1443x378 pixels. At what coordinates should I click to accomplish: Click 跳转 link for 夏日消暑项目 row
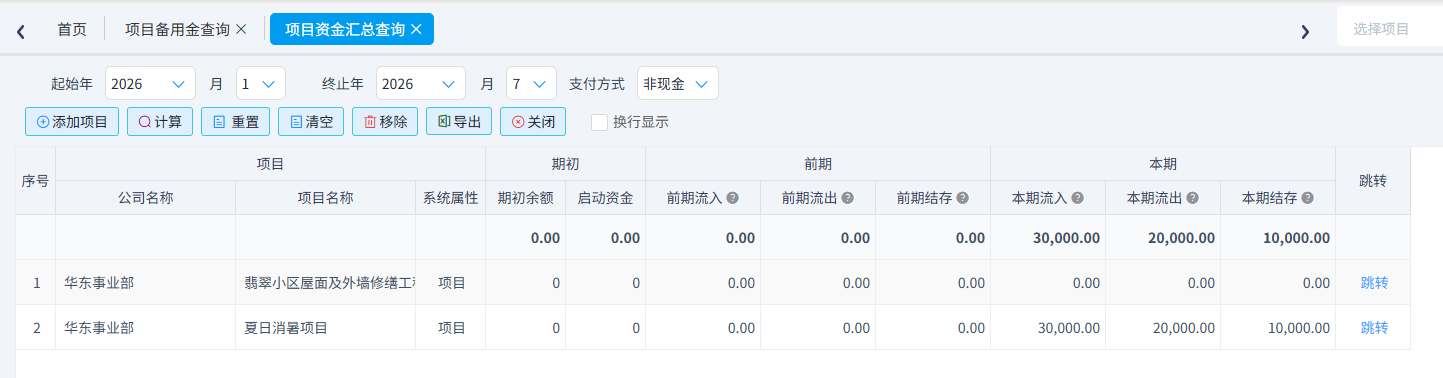point(1374,328)
